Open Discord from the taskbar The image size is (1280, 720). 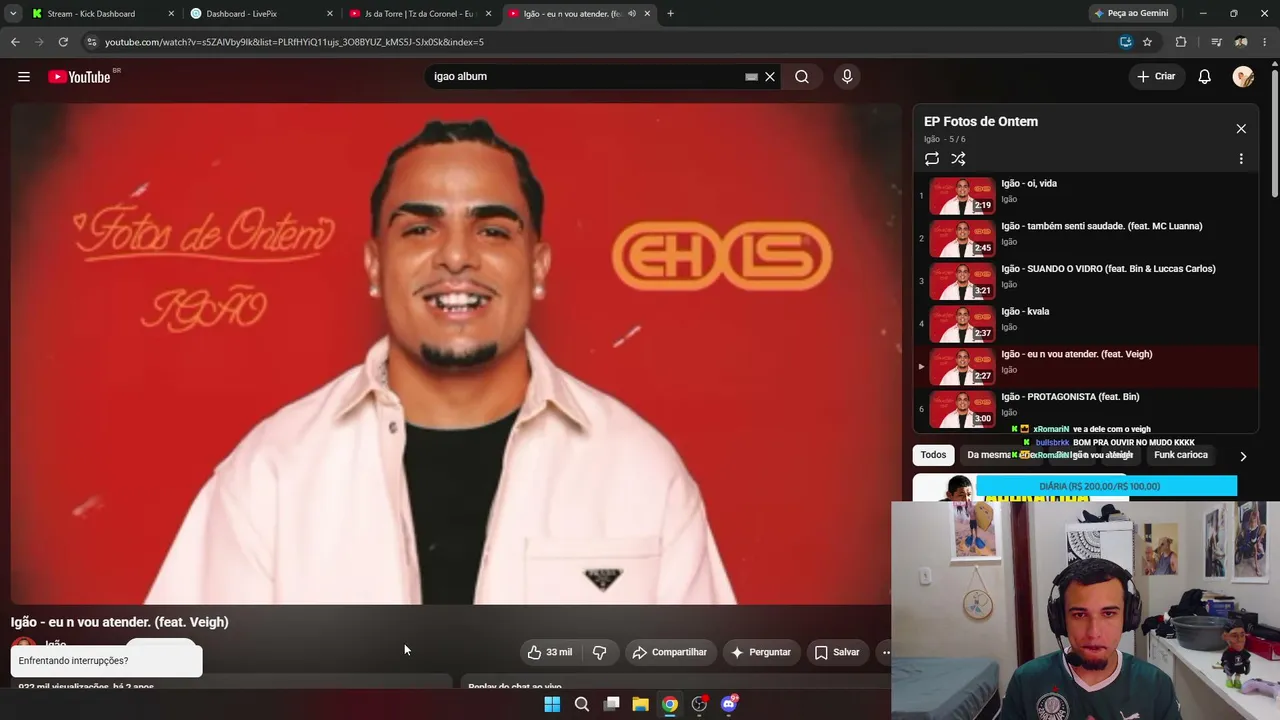729,704
